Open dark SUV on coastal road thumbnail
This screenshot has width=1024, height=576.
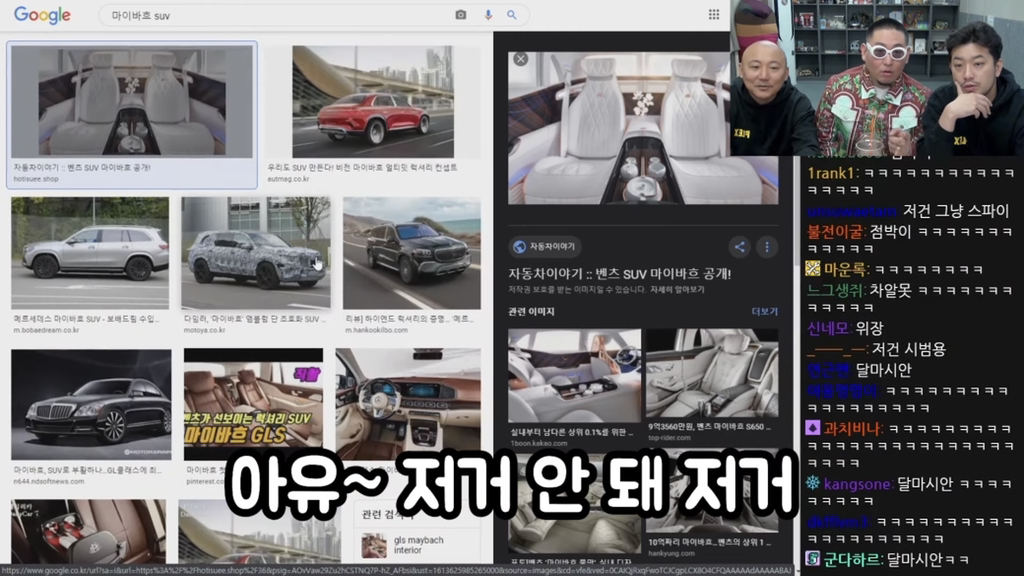click(x=411, y=253)
